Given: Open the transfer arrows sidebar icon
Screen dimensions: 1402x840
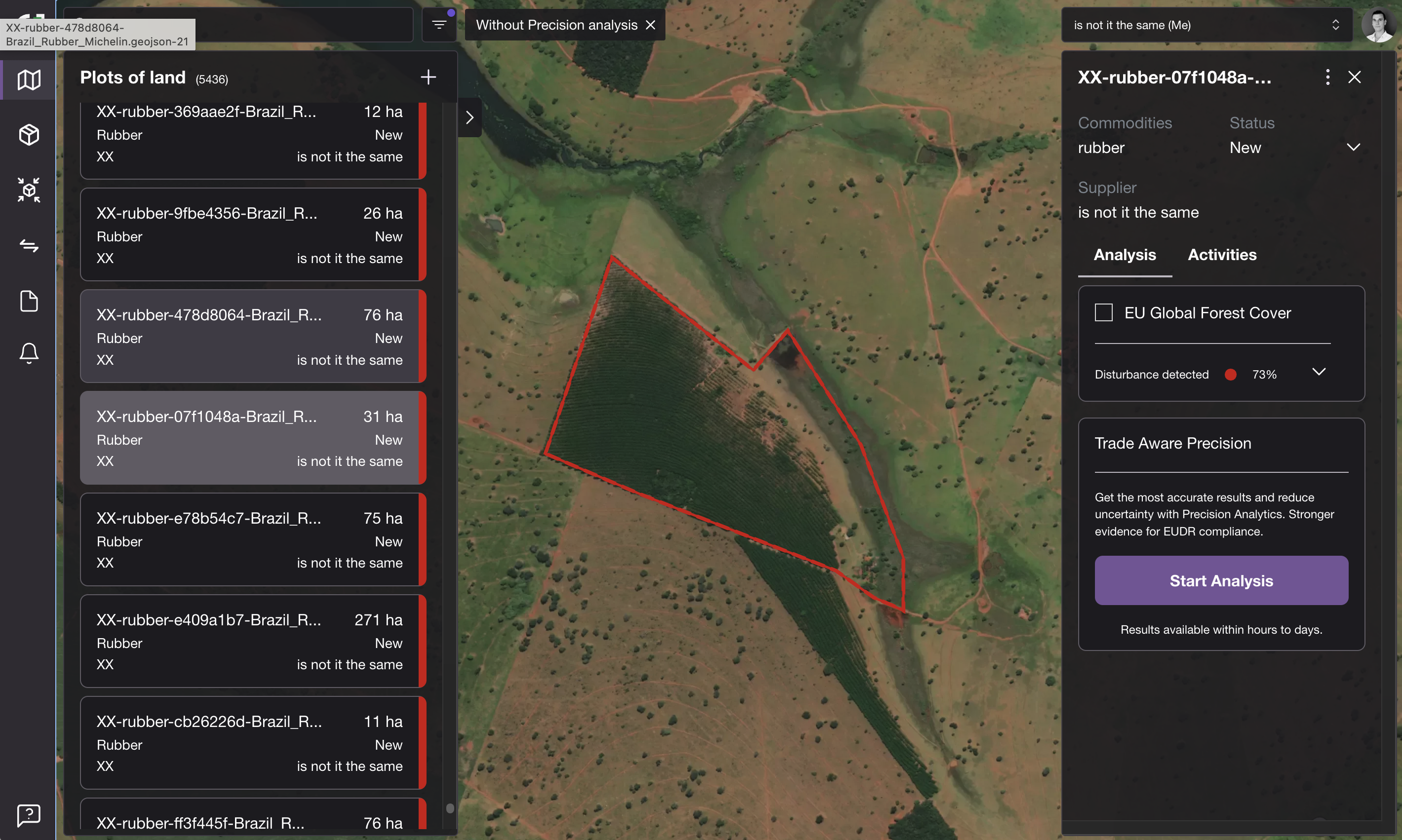Looking at the screenshot, I should pyautogui.click(x=28, y=246).
